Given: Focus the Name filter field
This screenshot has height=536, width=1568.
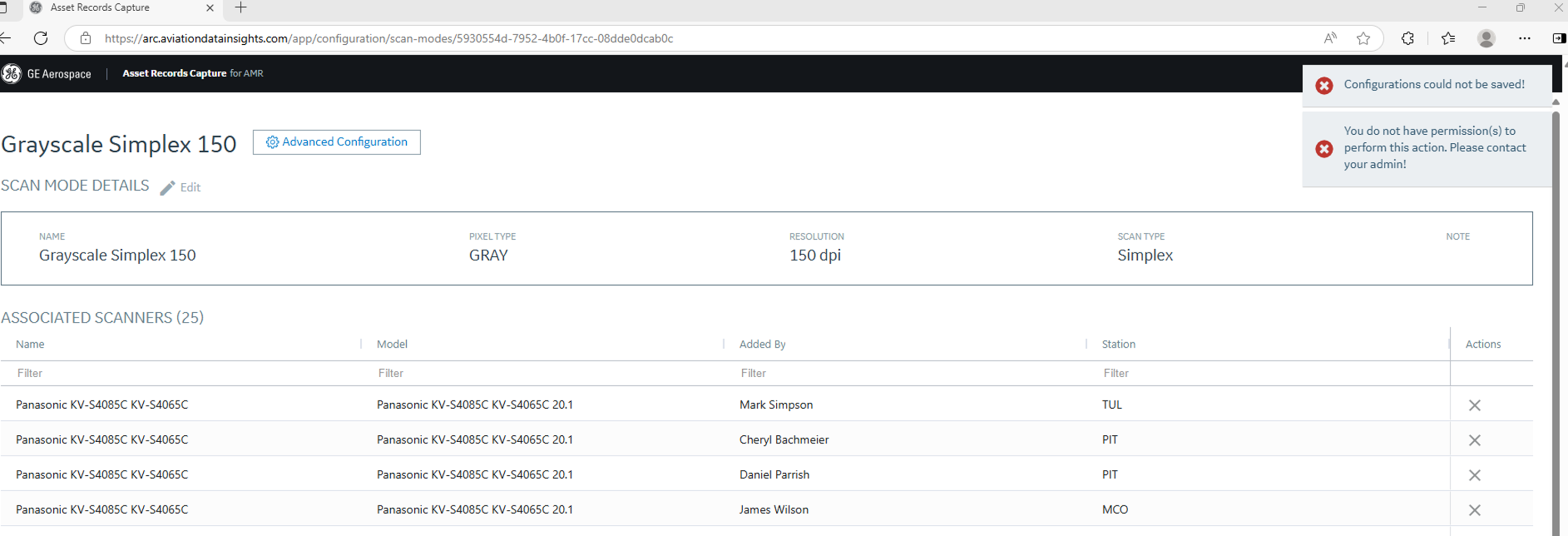Looking at the screenshot, I should pos(182,373).
